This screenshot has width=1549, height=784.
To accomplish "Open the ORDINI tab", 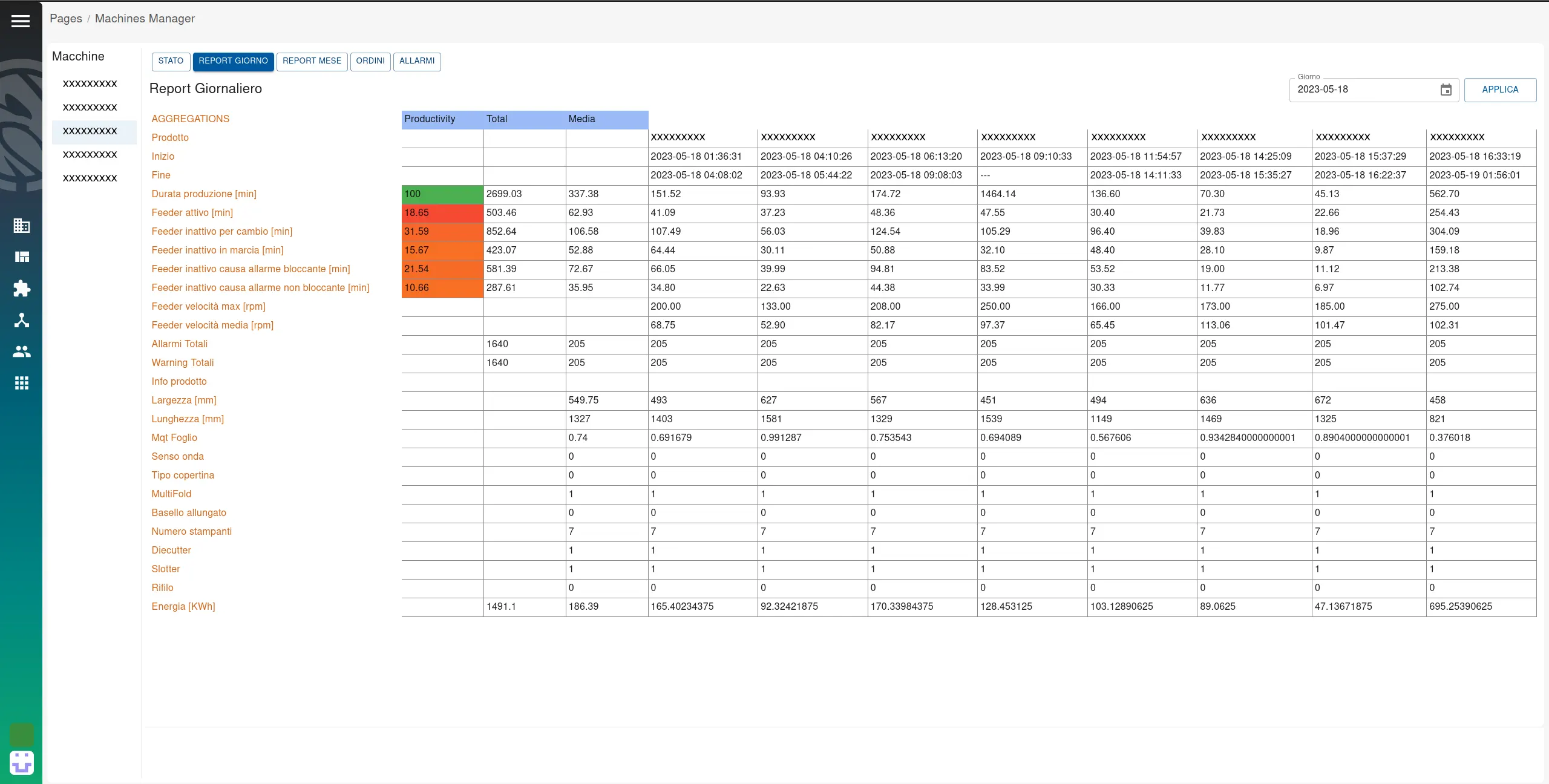I will click(370, 61).
